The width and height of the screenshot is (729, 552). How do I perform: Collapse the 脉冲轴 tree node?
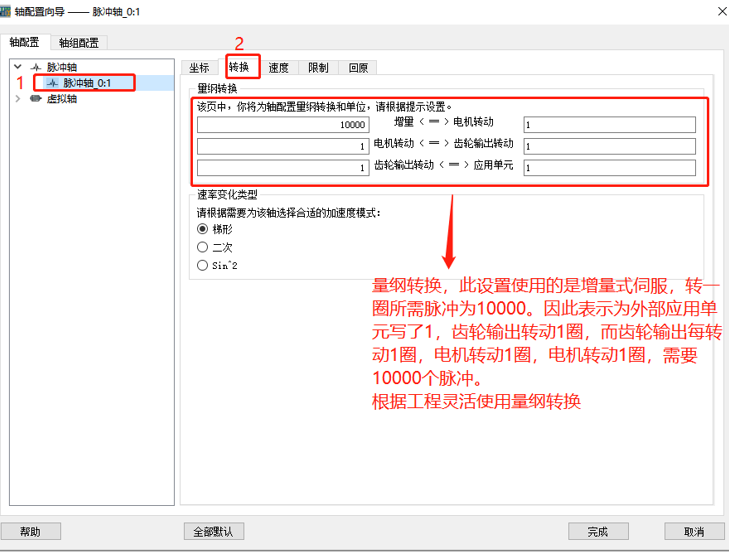coord(18,67)
